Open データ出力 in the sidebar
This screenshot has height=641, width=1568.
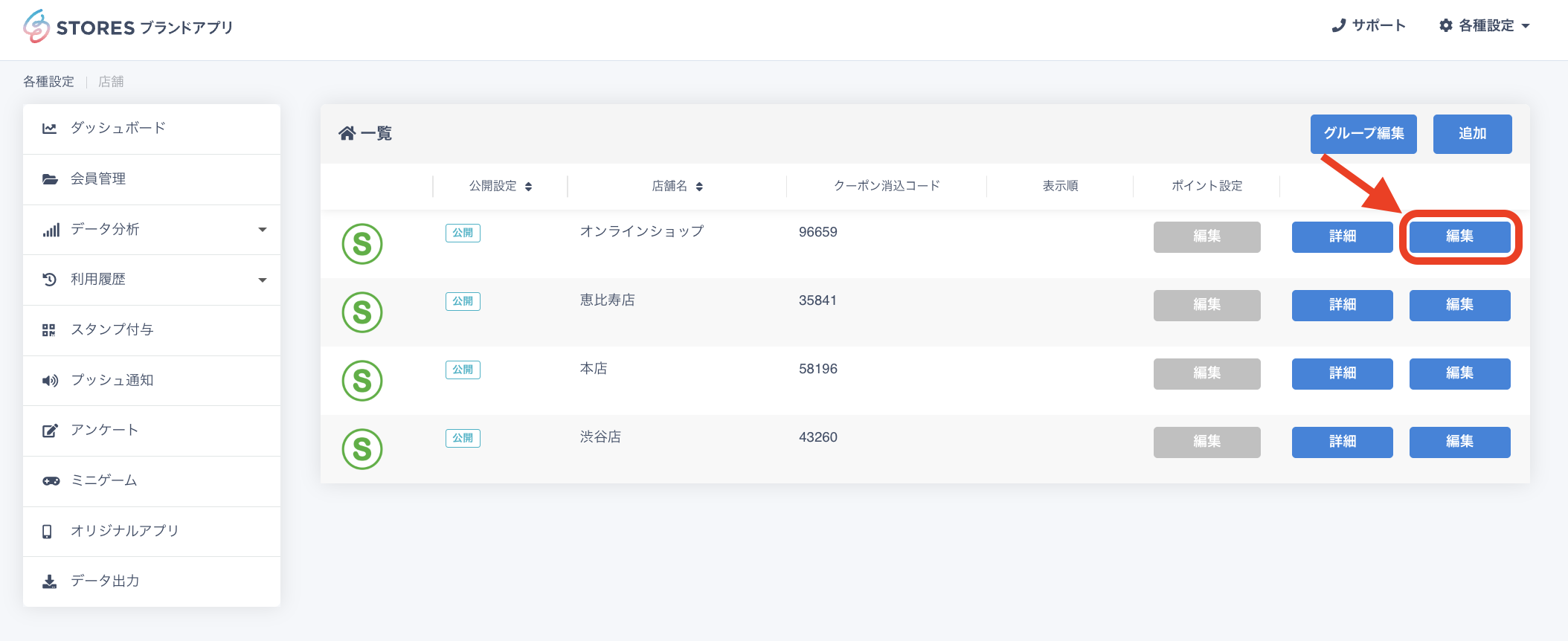[152, 582]
